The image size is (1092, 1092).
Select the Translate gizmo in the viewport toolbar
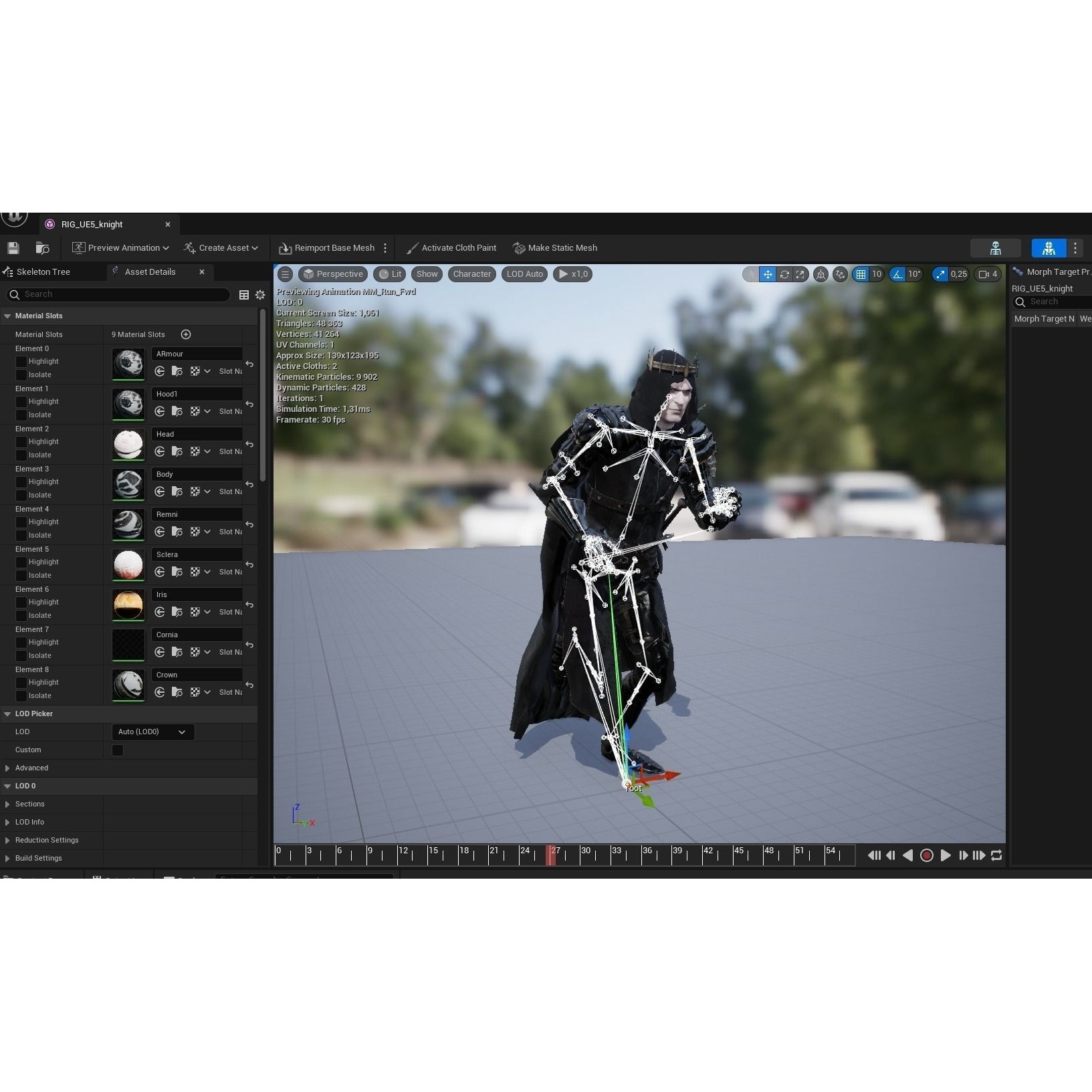coord(766,274)
